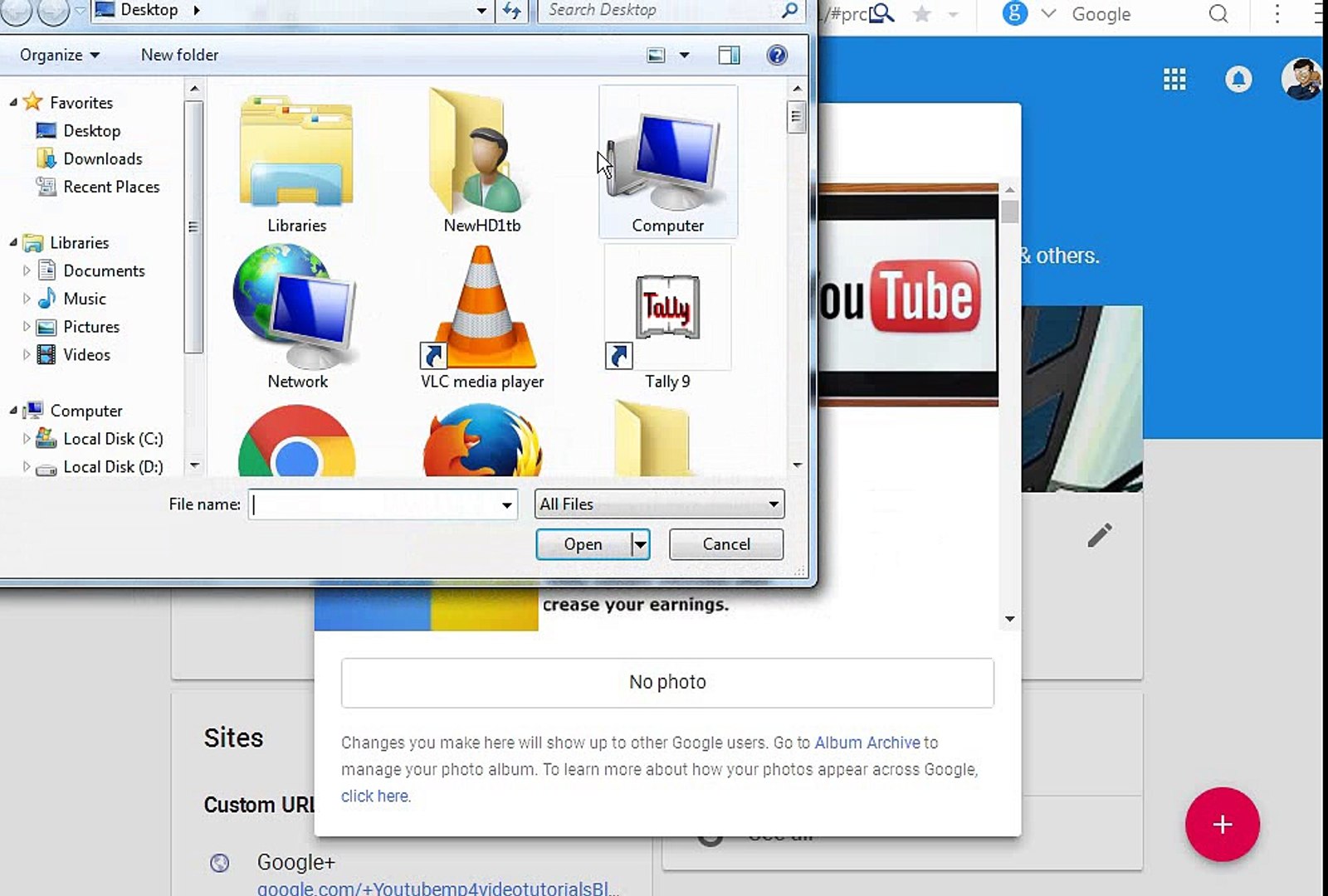Click the Cancel button
1328x896 pixels.
click(726, 544)
